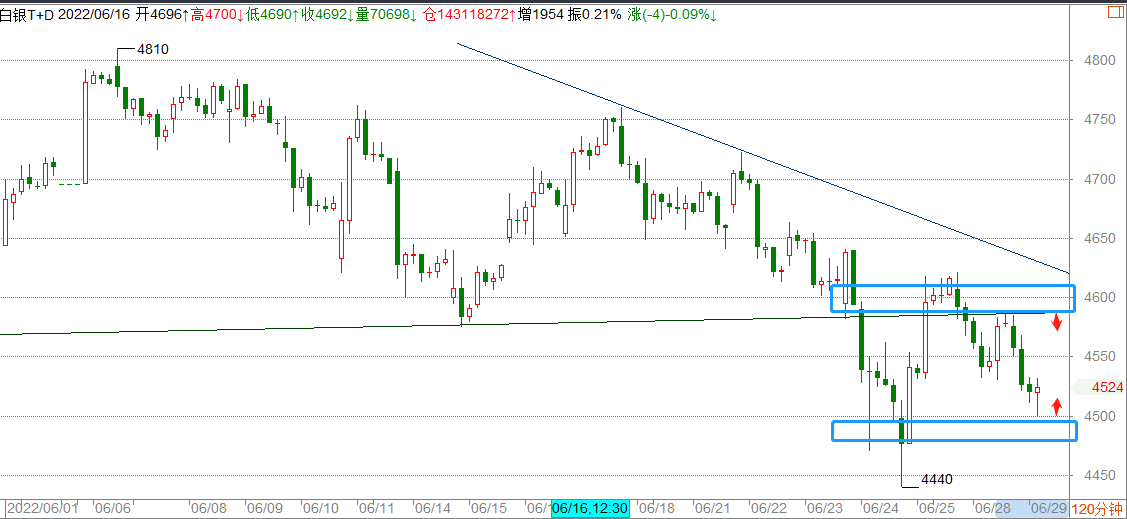
Task: Click the 06/18 date axis label
Action: pyautogui.click(x=656, y=508)
